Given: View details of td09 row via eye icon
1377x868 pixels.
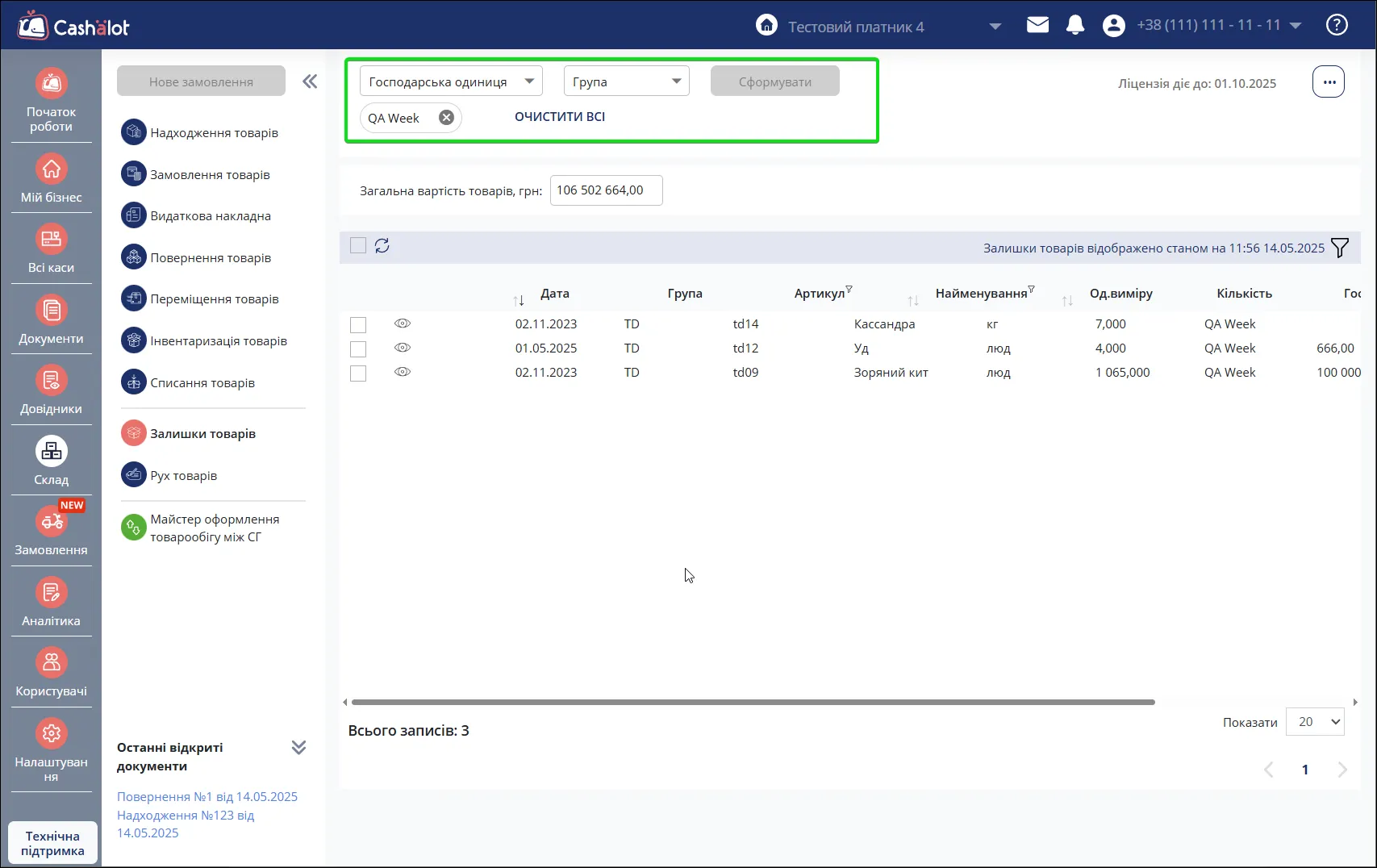Looking at the screenshot, I should tap(403, 372).
